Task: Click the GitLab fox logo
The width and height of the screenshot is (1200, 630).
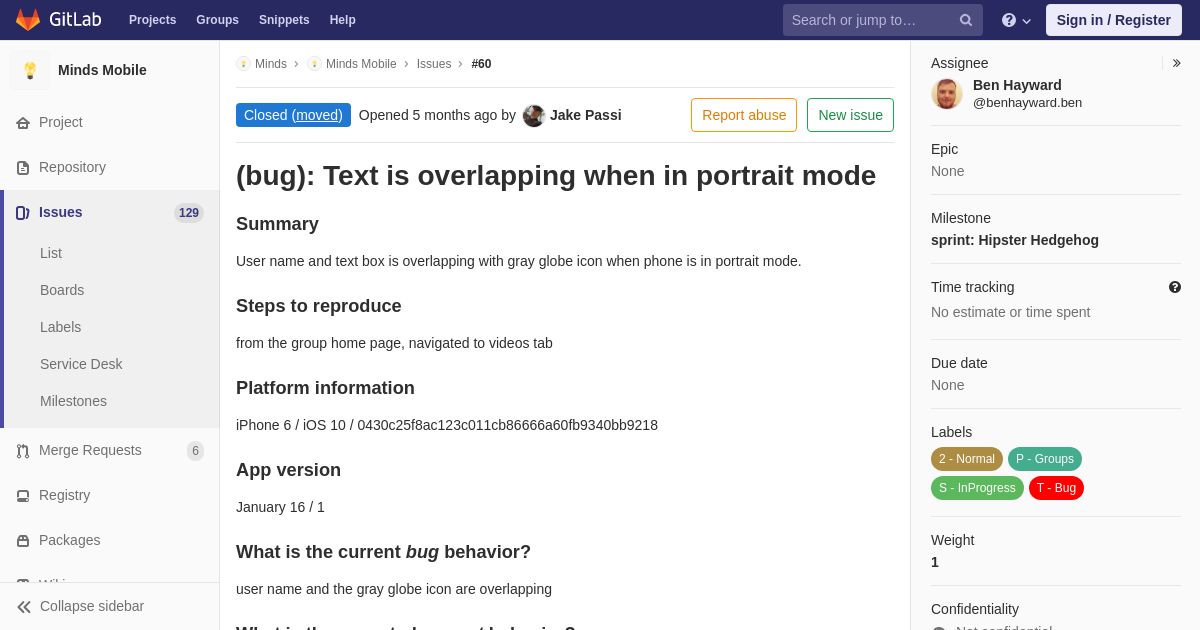Action: [x=28, y=20]
